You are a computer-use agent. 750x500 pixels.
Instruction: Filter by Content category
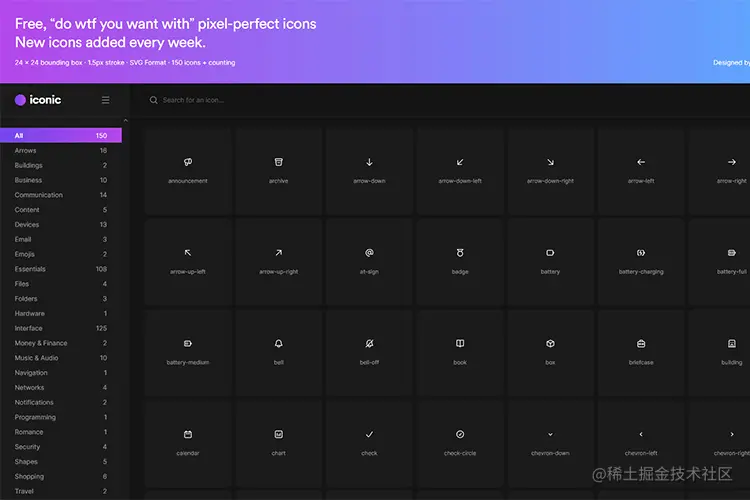point(61,210)
